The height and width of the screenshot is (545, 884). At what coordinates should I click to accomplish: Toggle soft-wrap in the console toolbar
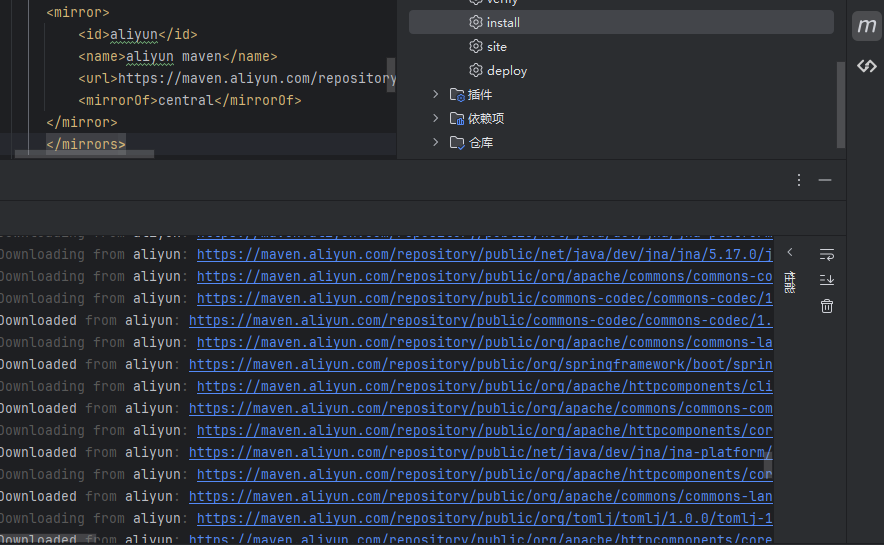tap(826, 255)
